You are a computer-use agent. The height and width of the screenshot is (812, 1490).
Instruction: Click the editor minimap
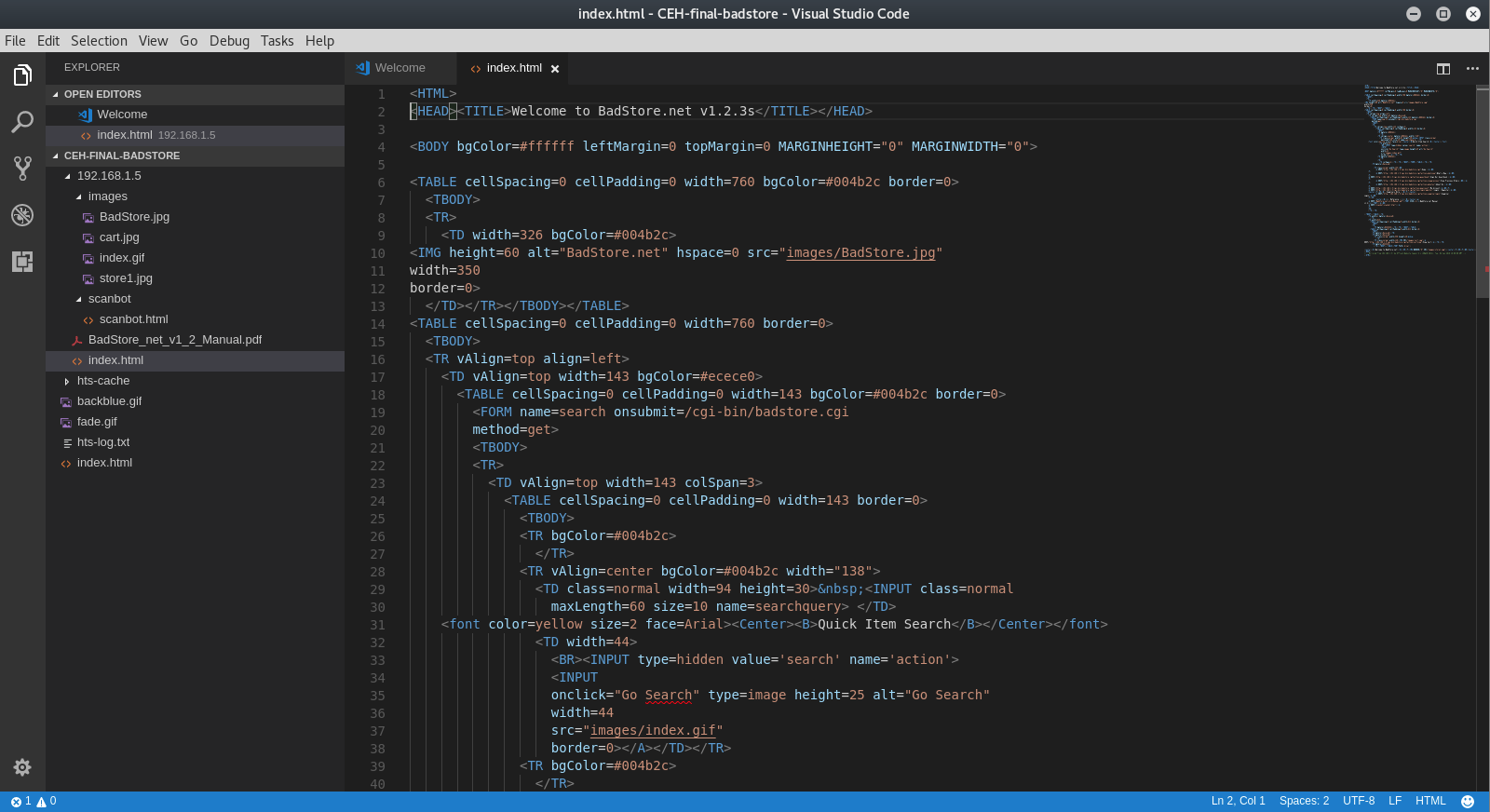[1419, 169]
